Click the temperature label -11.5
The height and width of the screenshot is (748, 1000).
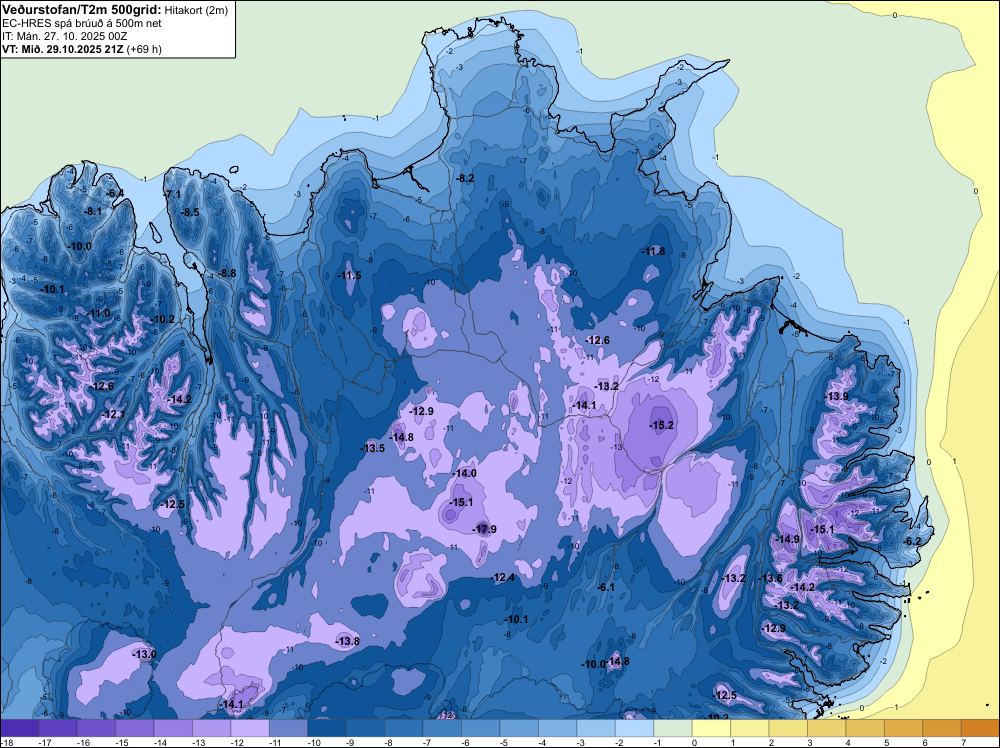tap(349, 275)
